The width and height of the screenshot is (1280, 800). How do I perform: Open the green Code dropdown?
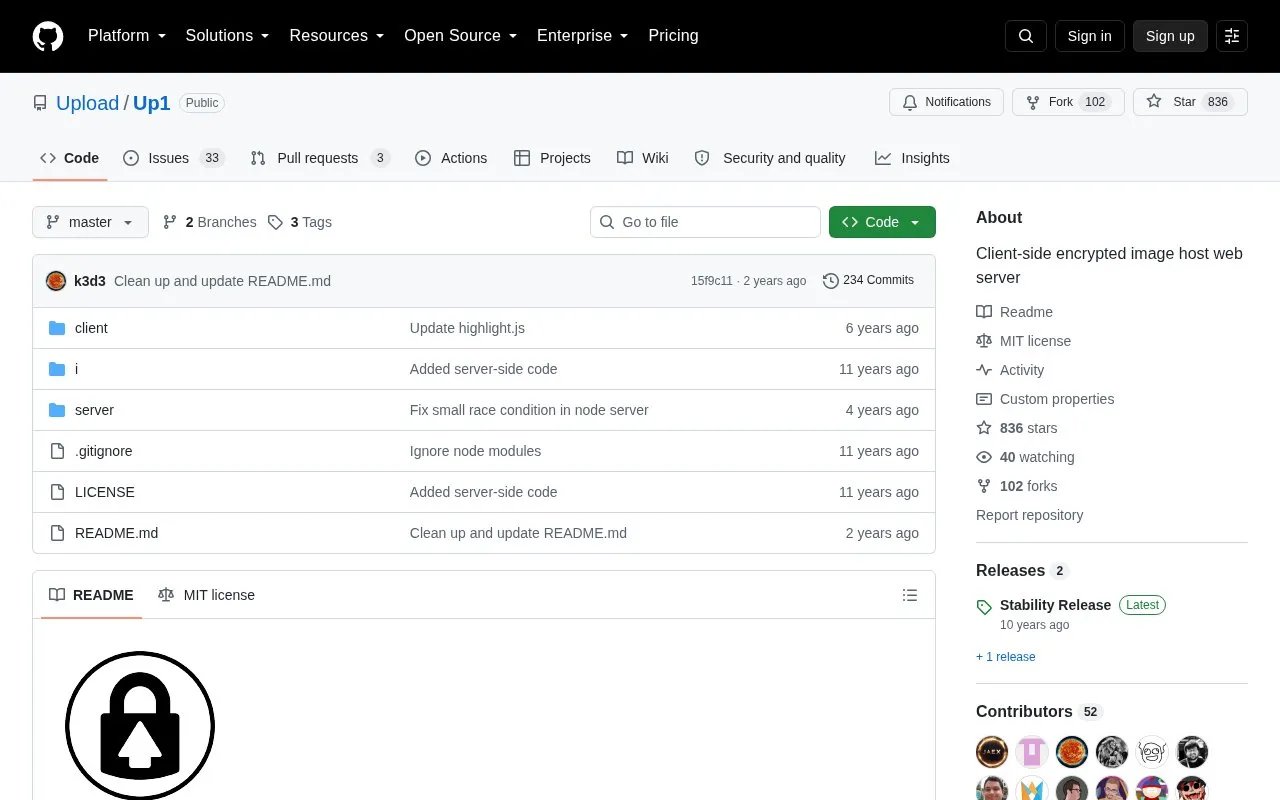[882, 222]
